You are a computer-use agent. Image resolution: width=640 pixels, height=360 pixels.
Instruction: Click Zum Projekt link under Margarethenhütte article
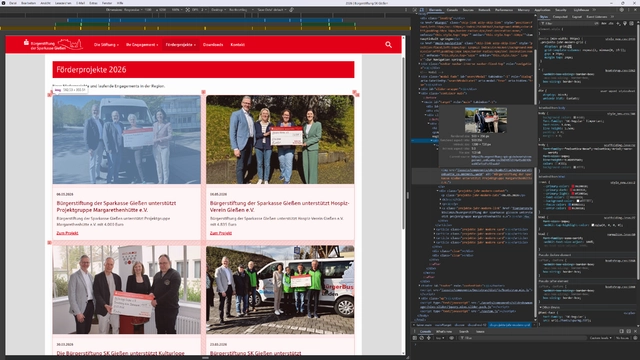[67, 233]
